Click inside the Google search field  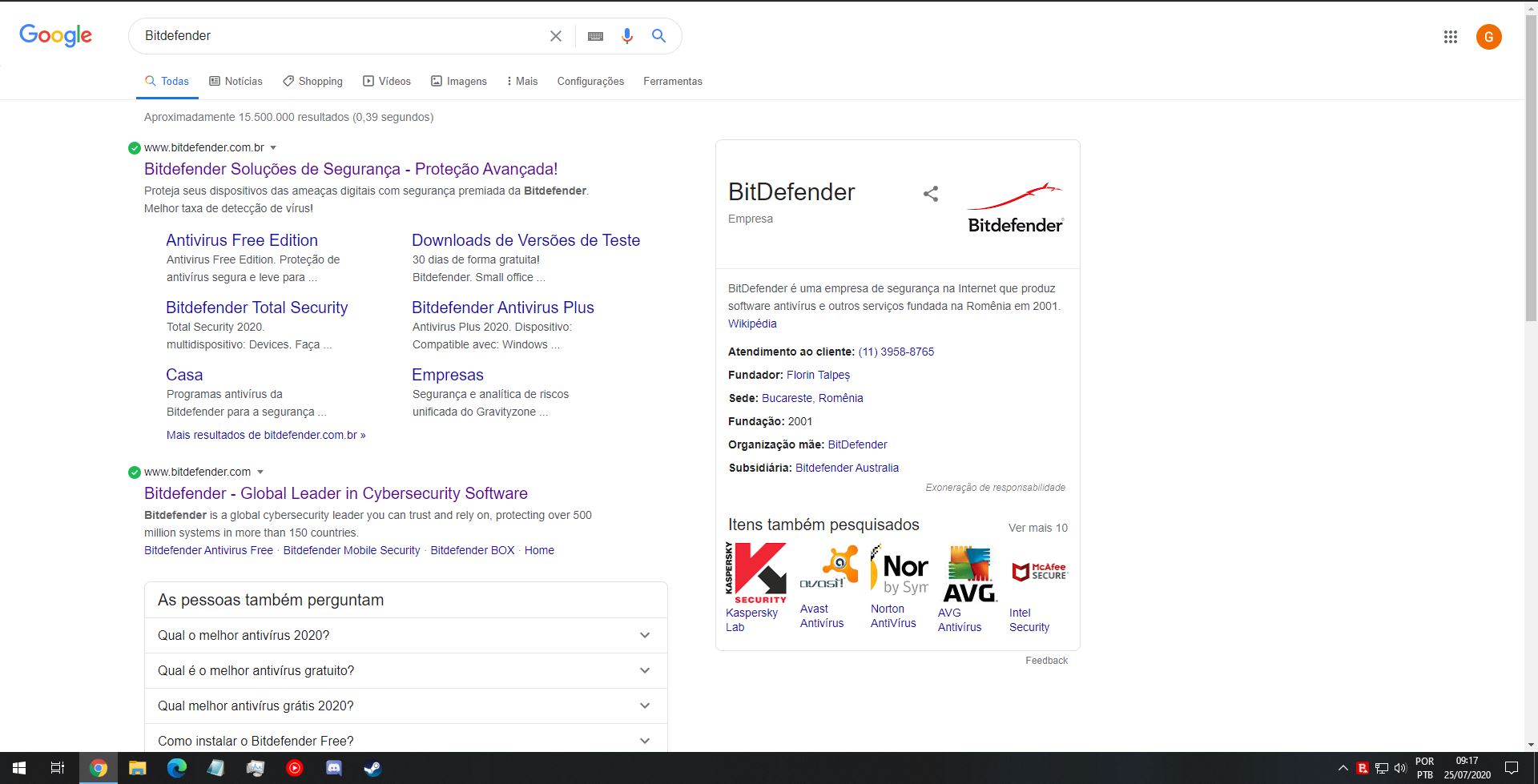click(340, 36)
